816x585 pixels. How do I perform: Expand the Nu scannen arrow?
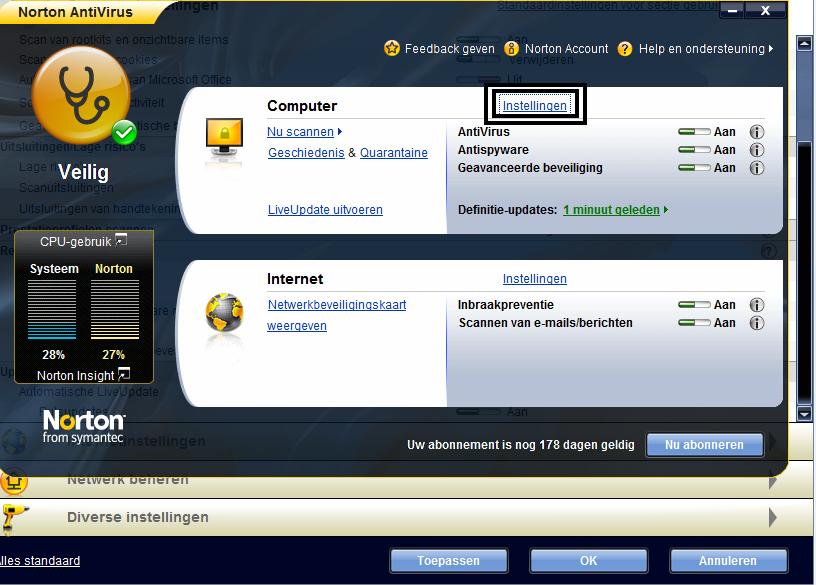[340, 132]
